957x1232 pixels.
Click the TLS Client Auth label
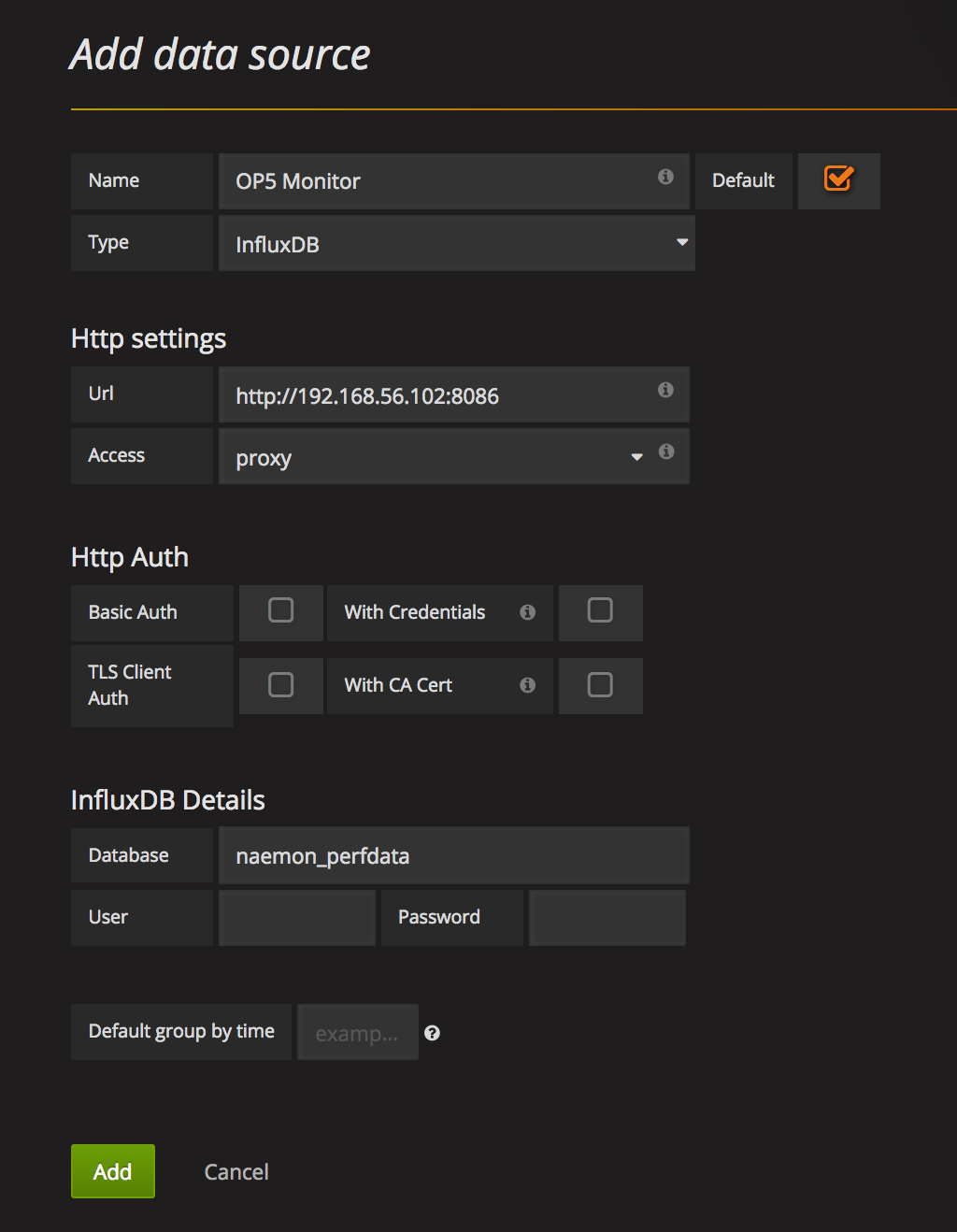pyautogui.click(x=130, y=685)
